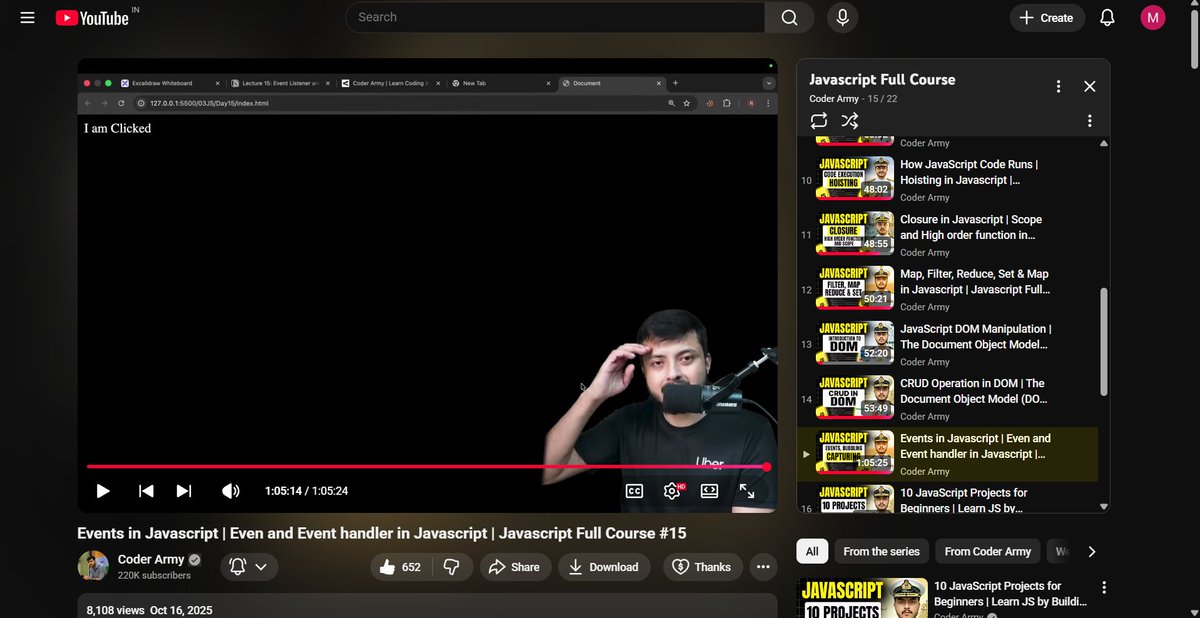
Task: Enable playlist shuffle
Action: pyautogui.click(x=850, y=120)
